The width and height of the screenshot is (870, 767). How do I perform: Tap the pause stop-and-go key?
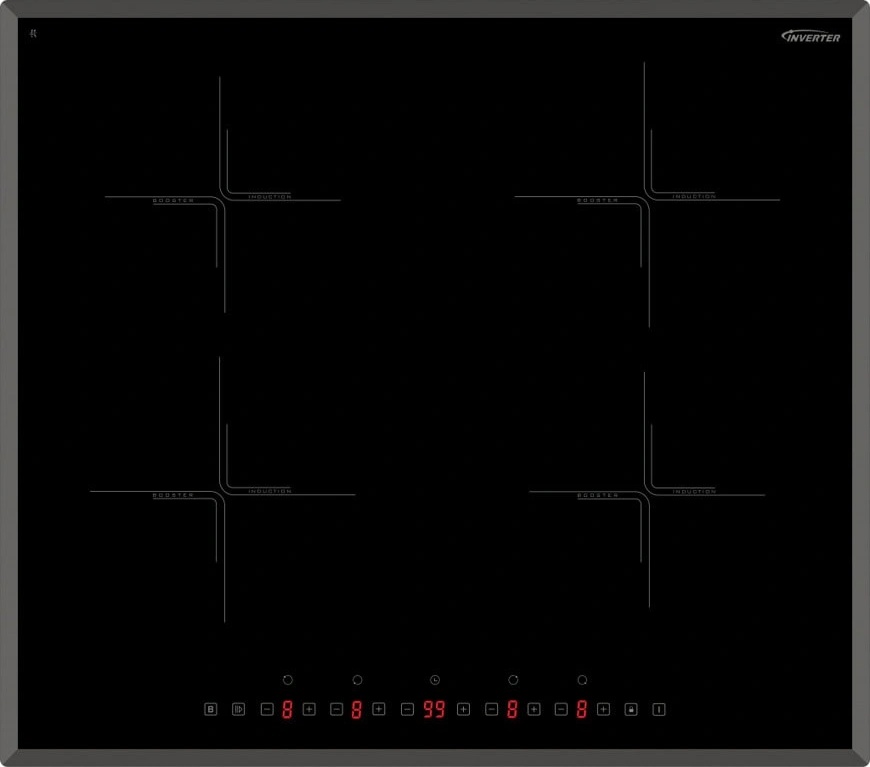pos(239,709)
